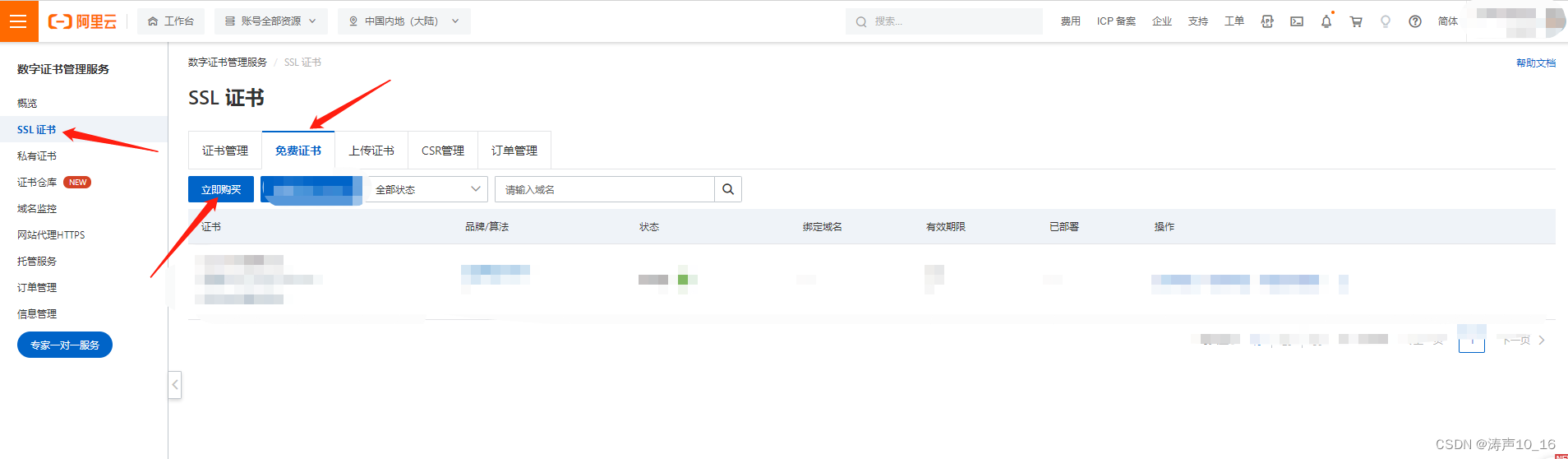Open the shopping cart
The height and width of the screenshot is (459, 1568).
(x=1356, y=21)
